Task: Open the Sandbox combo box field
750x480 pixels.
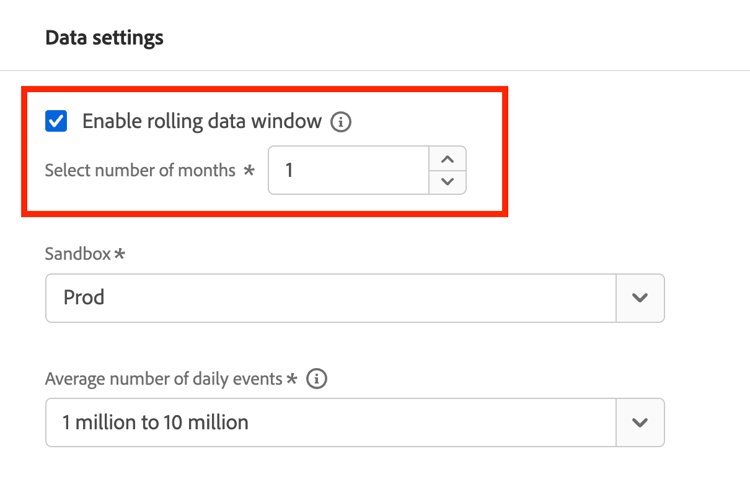Action: click(x=330, y=298)
